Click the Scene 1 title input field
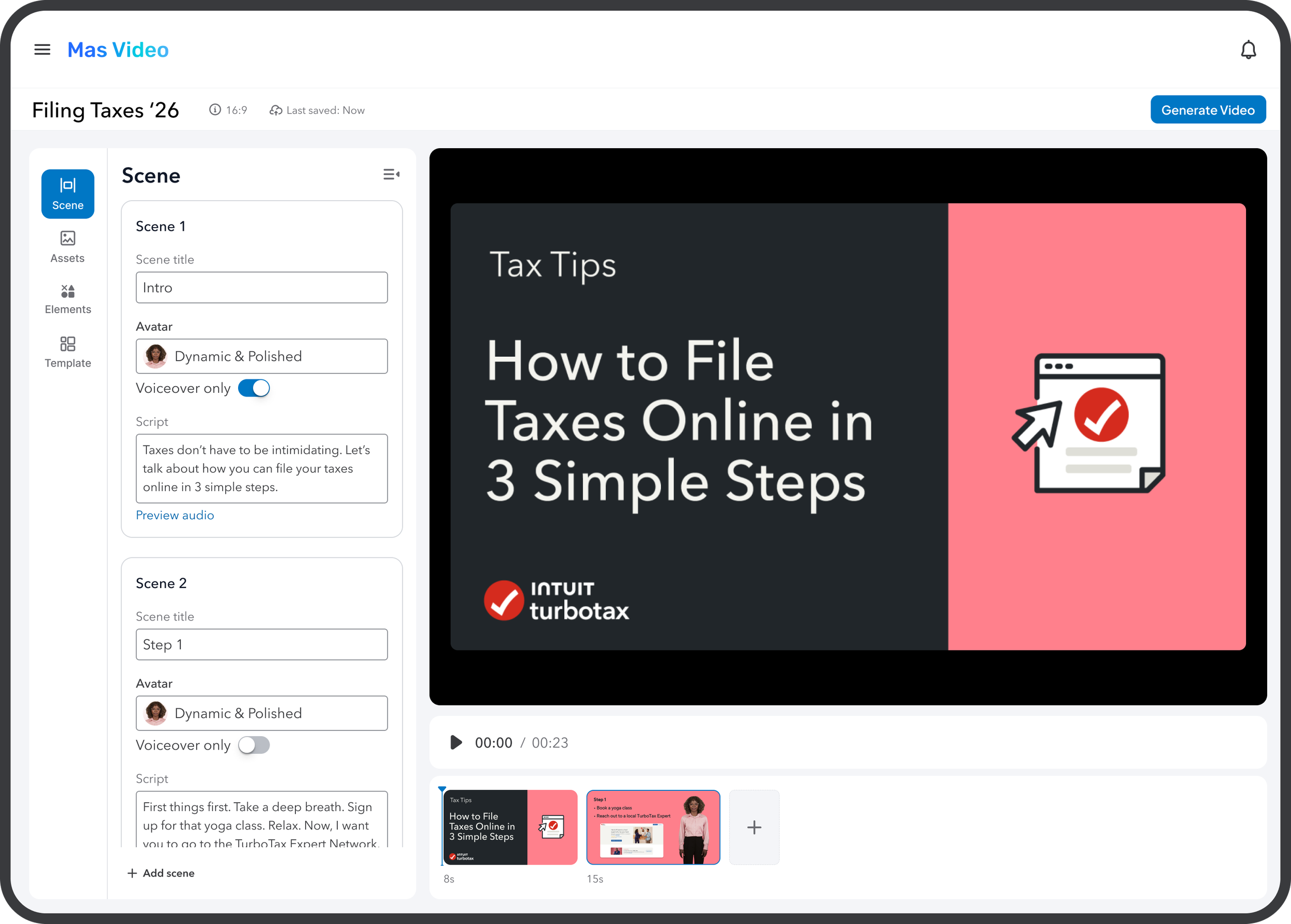The image size is (1291, 924). [x=261, y=288]
